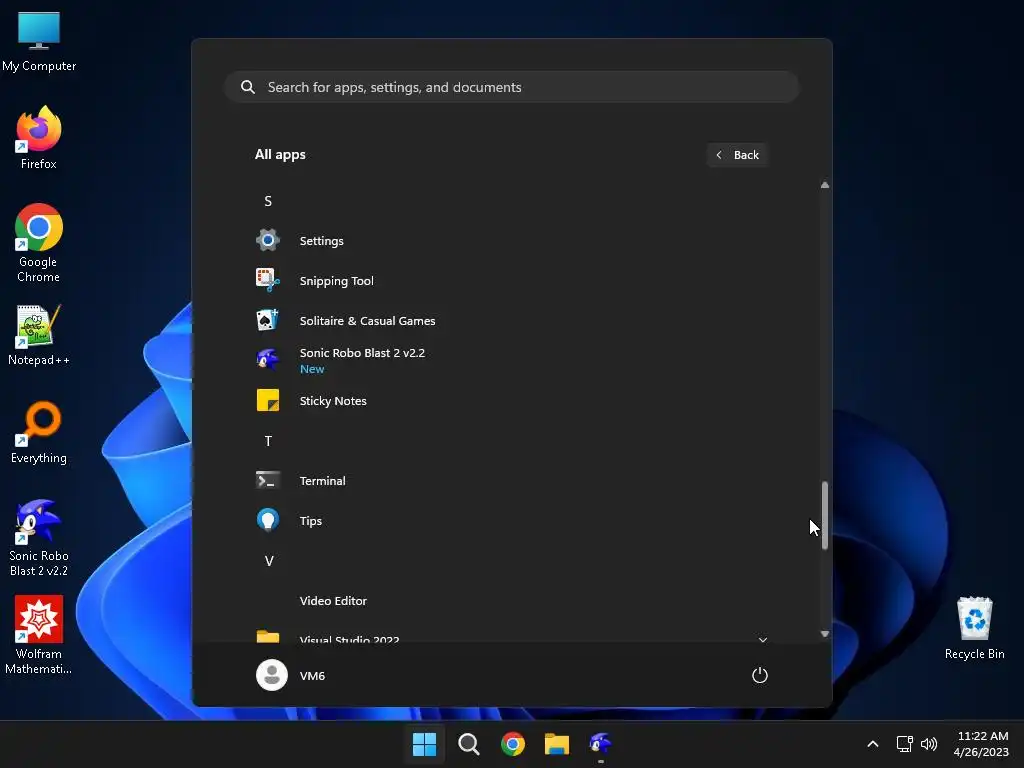Click the letter T section header
The image size is (1024, 768).
[x=268, y=441]
